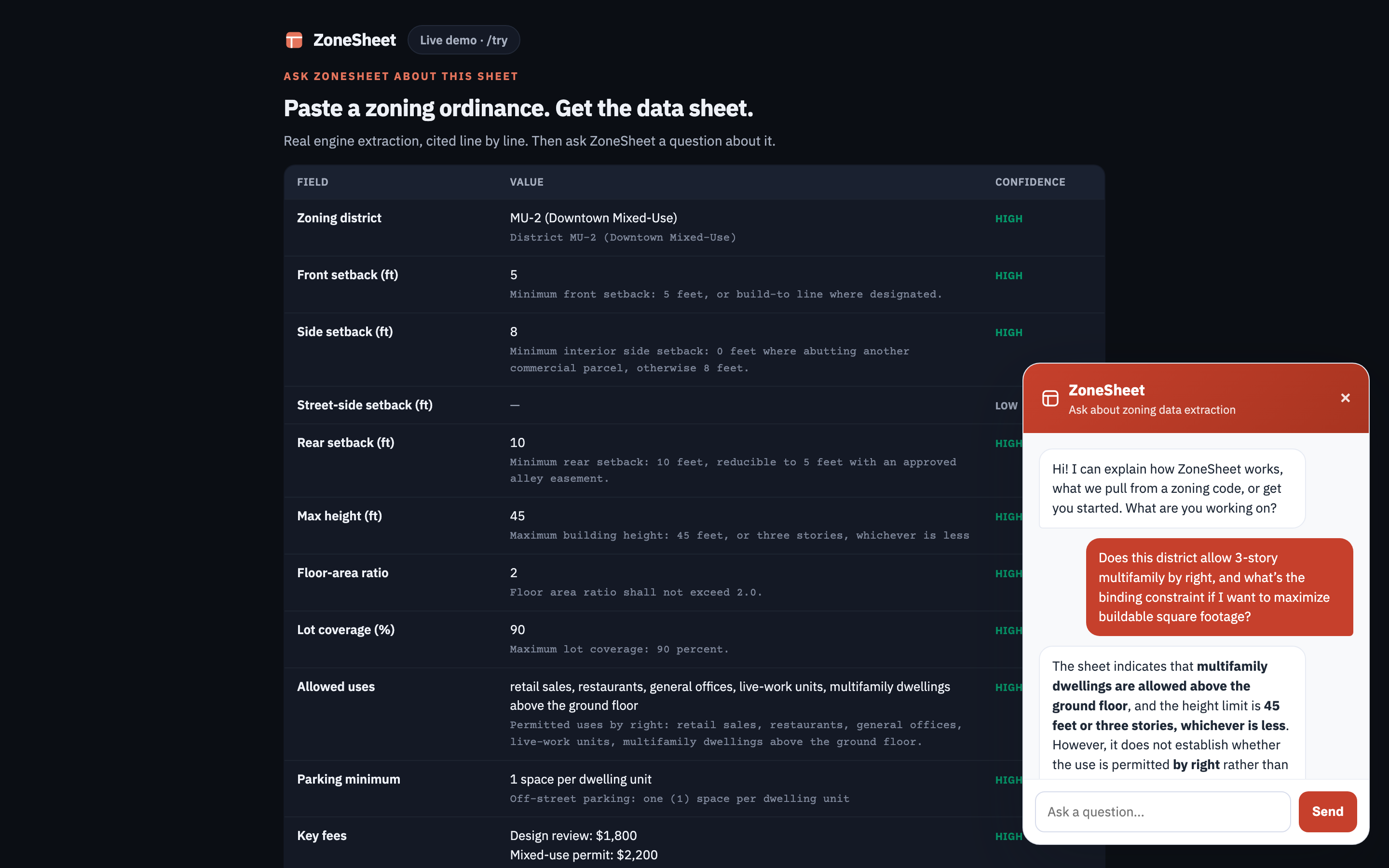Click the maximum building height citation
Image resolution: width=1389 pixels, height=868 pixels.
(x=739, y=536)
